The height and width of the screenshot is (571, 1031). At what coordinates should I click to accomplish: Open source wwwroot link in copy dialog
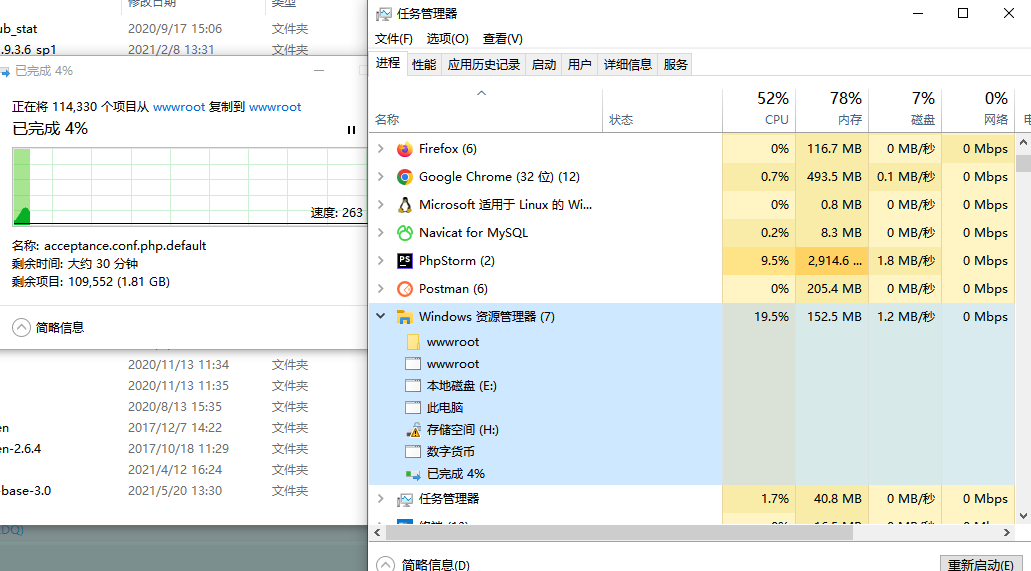179,107
